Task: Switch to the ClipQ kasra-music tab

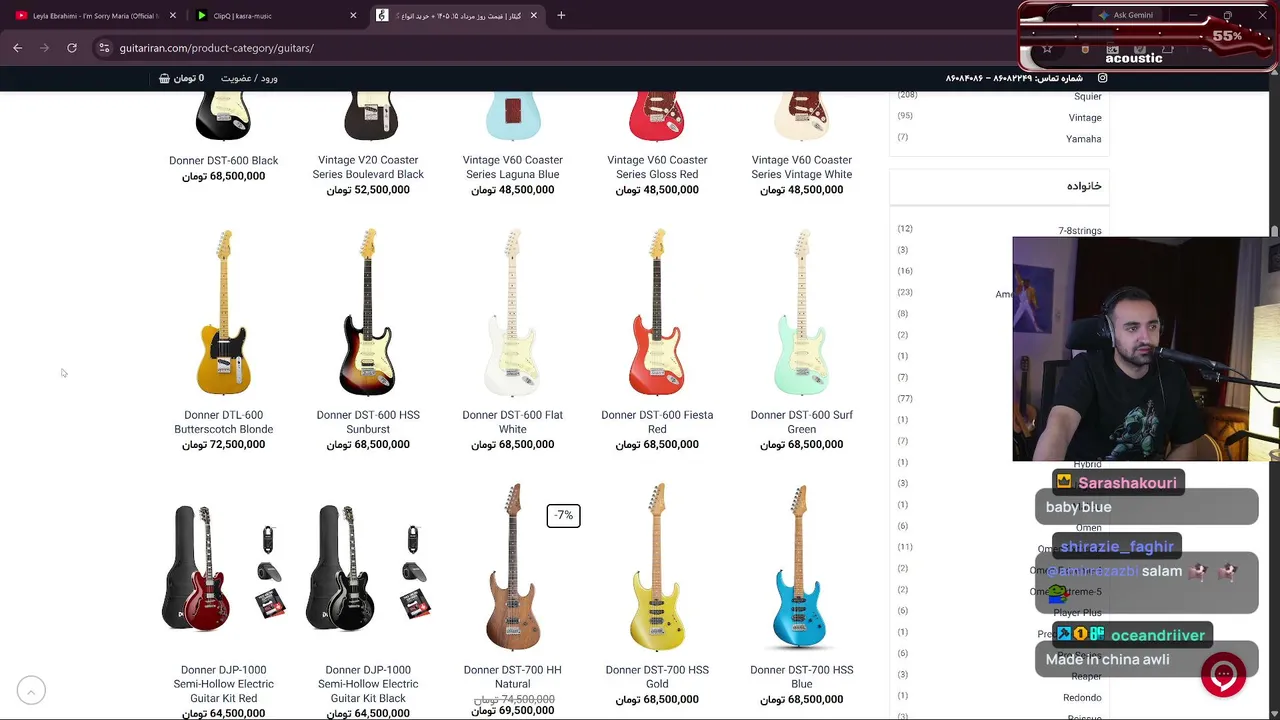Action: 274,15
